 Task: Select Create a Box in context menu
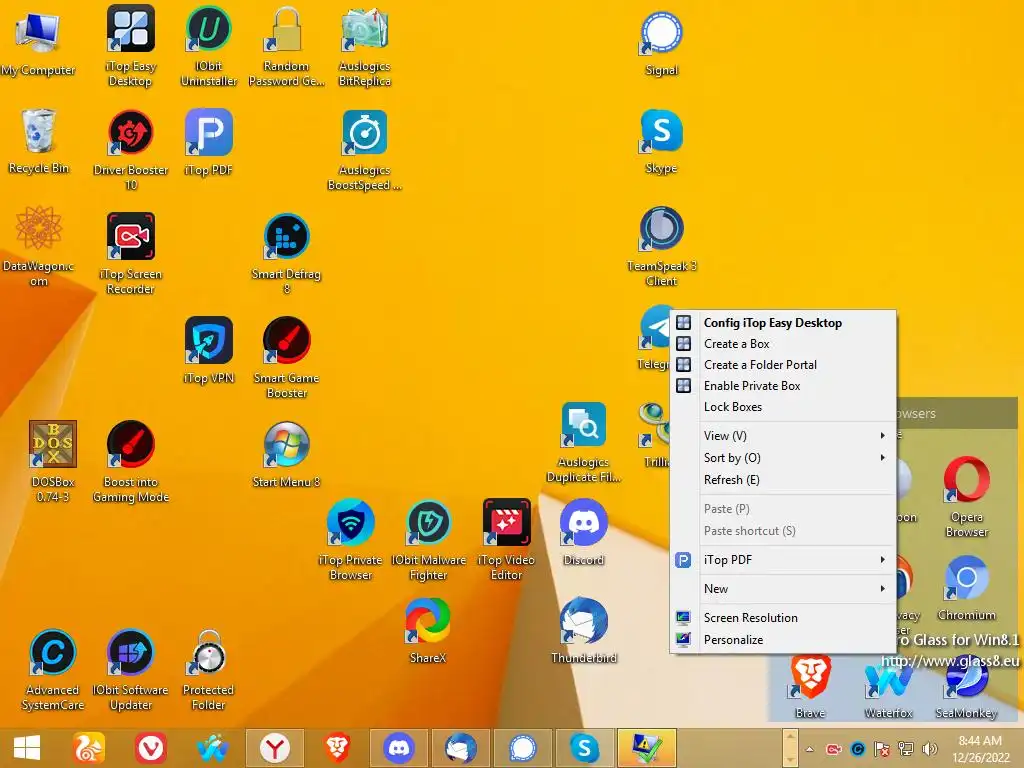783,344
